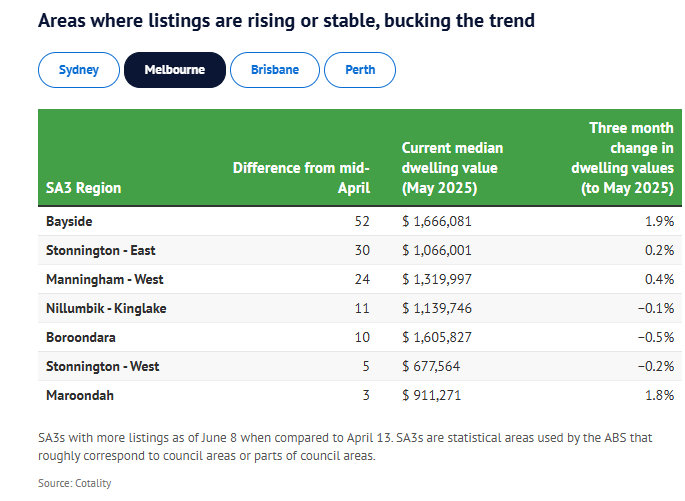
Task: Click the Boroondara region name
Action: pyautogui.click(x=83, y=337)
